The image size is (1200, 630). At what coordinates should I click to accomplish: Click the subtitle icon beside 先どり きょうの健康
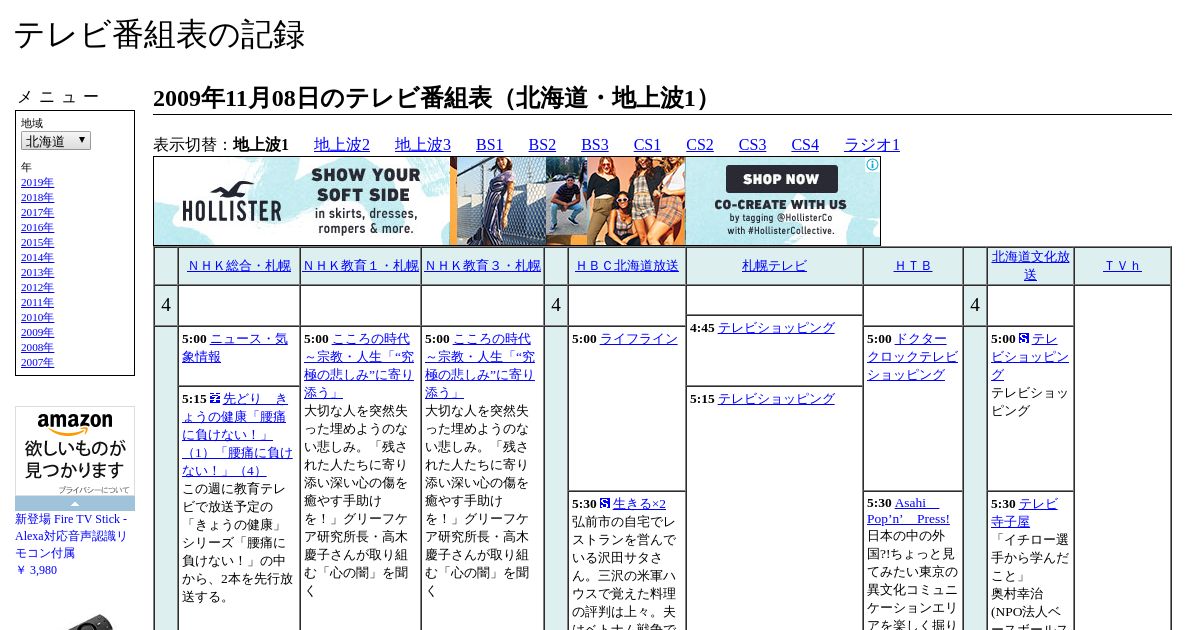pyautogui.click(x=215, y=398)
